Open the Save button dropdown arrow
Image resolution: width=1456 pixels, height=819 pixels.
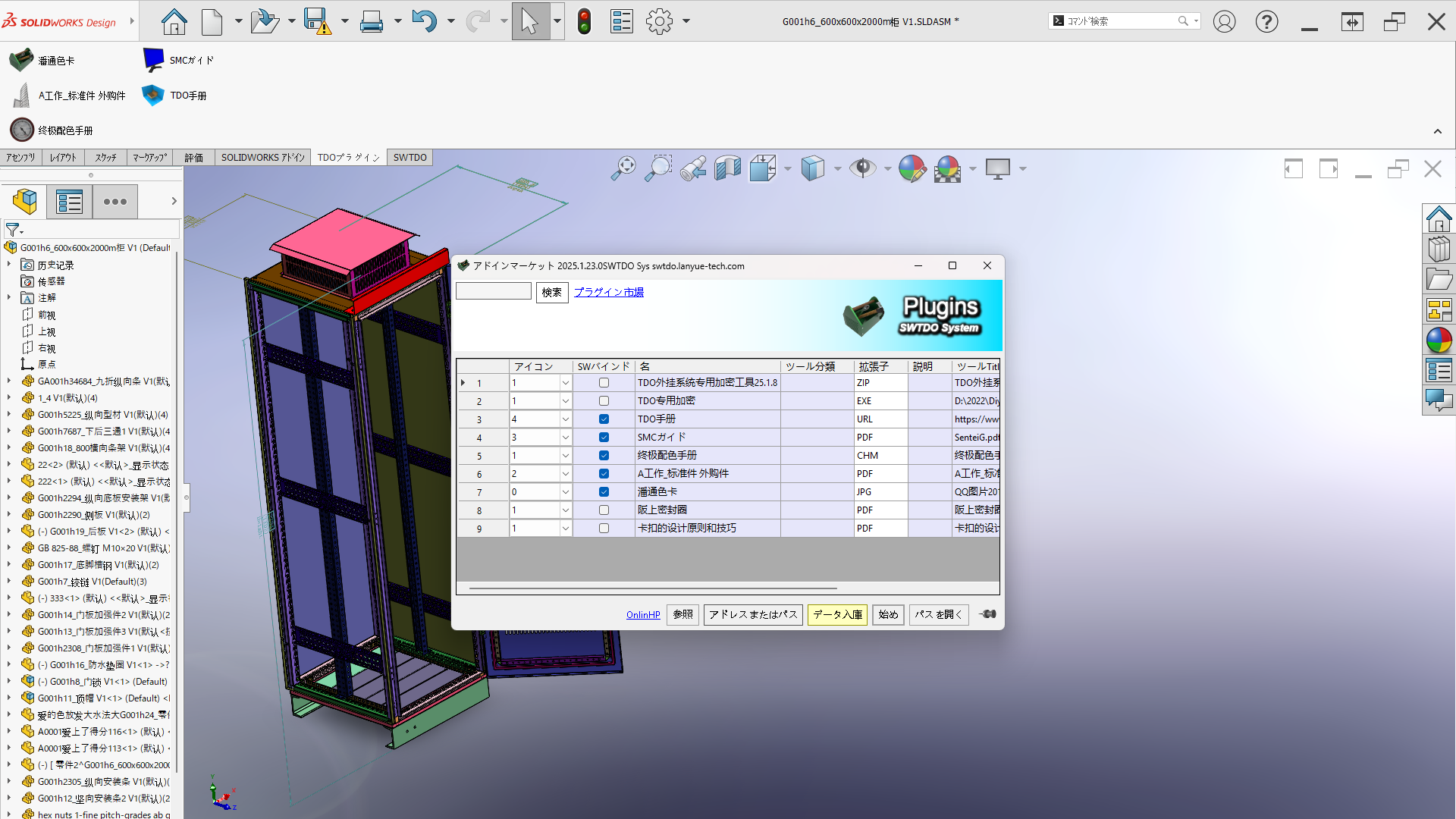tap(344, 21)
